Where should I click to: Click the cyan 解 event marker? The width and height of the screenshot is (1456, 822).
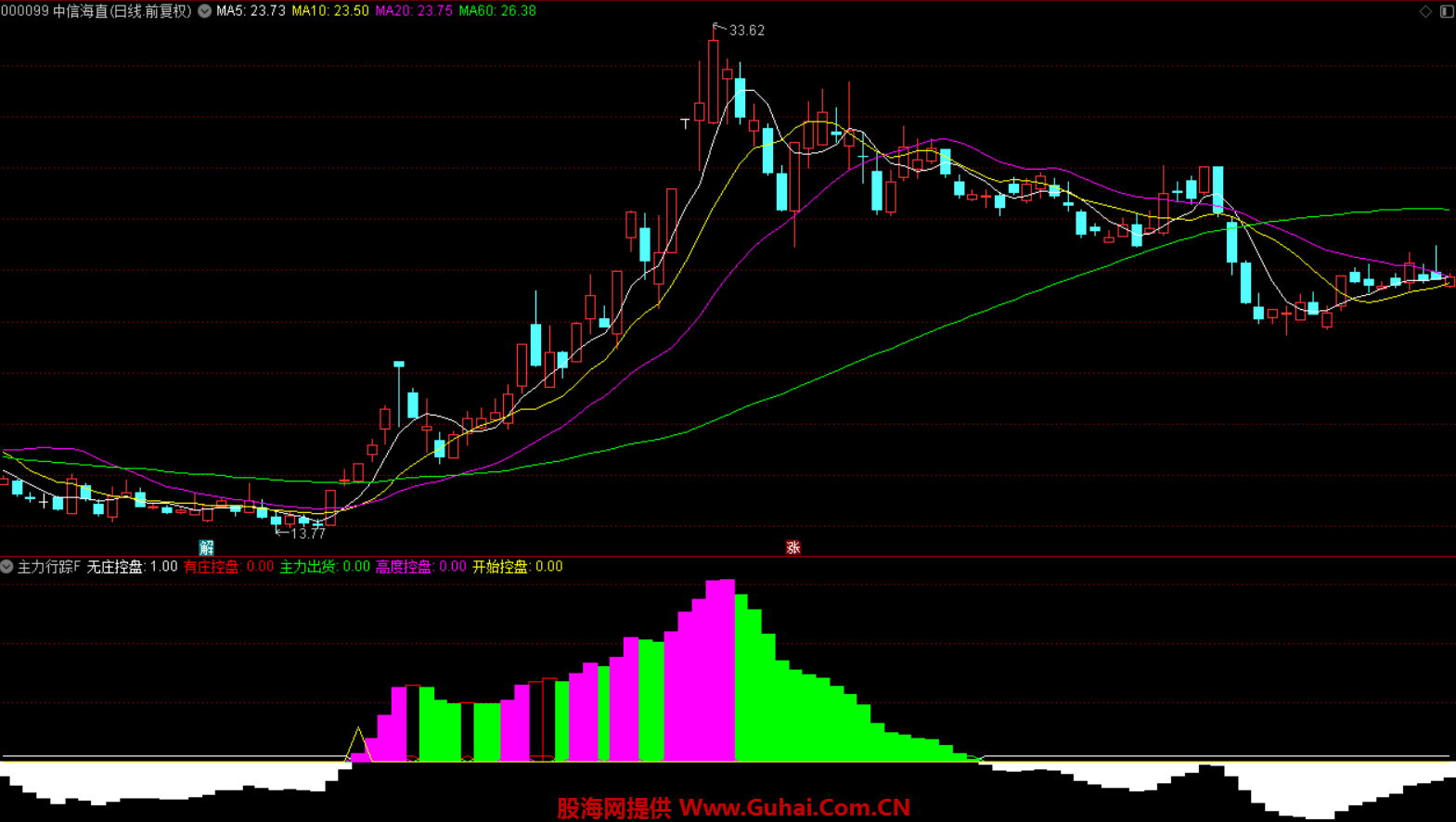point(207,547)
